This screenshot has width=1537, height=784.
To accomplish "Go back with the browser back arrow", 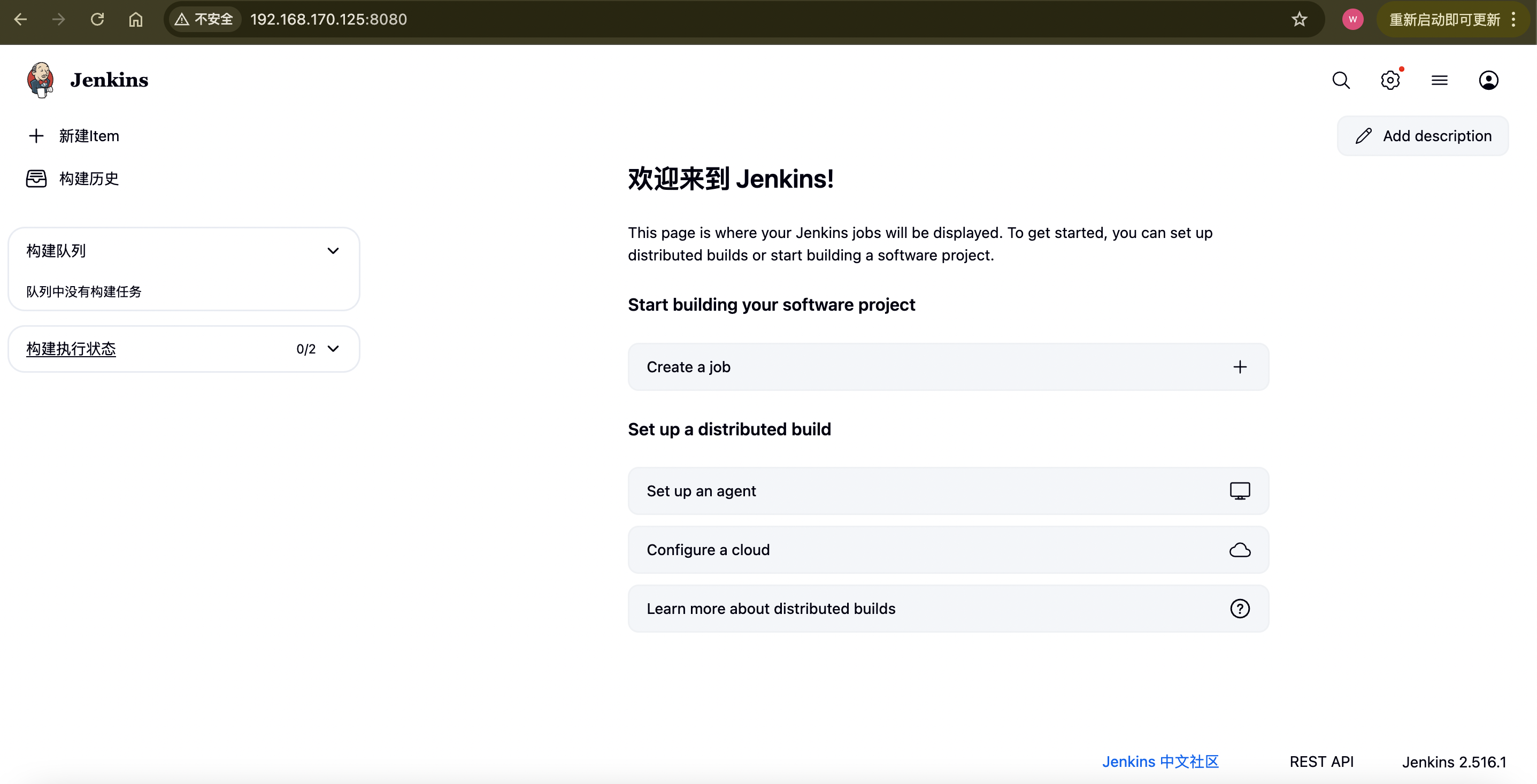I will (x=21, y=20).
